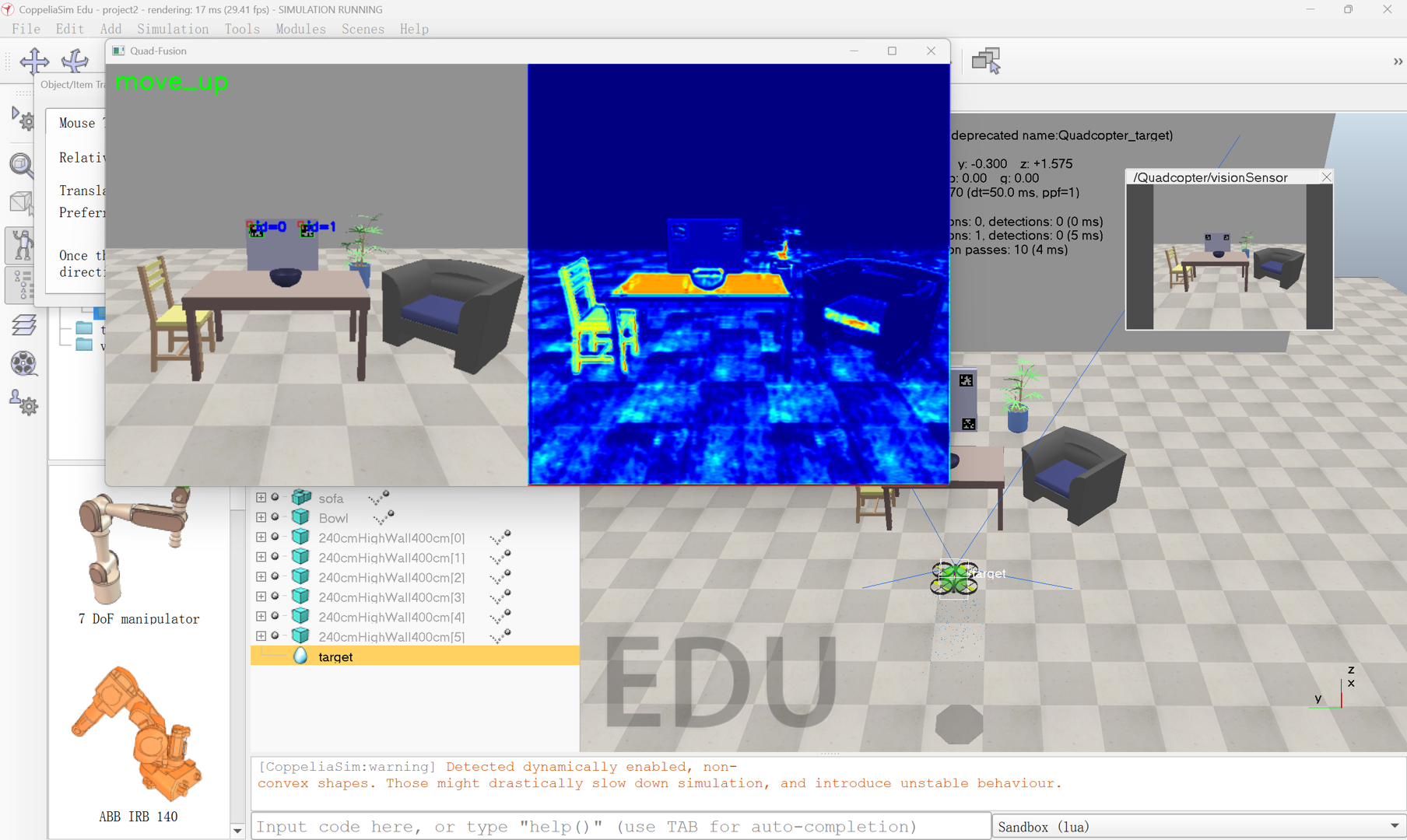Click the visionSensor floating view image
The height and width of the screenshot is (840, 1407).
[1230, 257]
